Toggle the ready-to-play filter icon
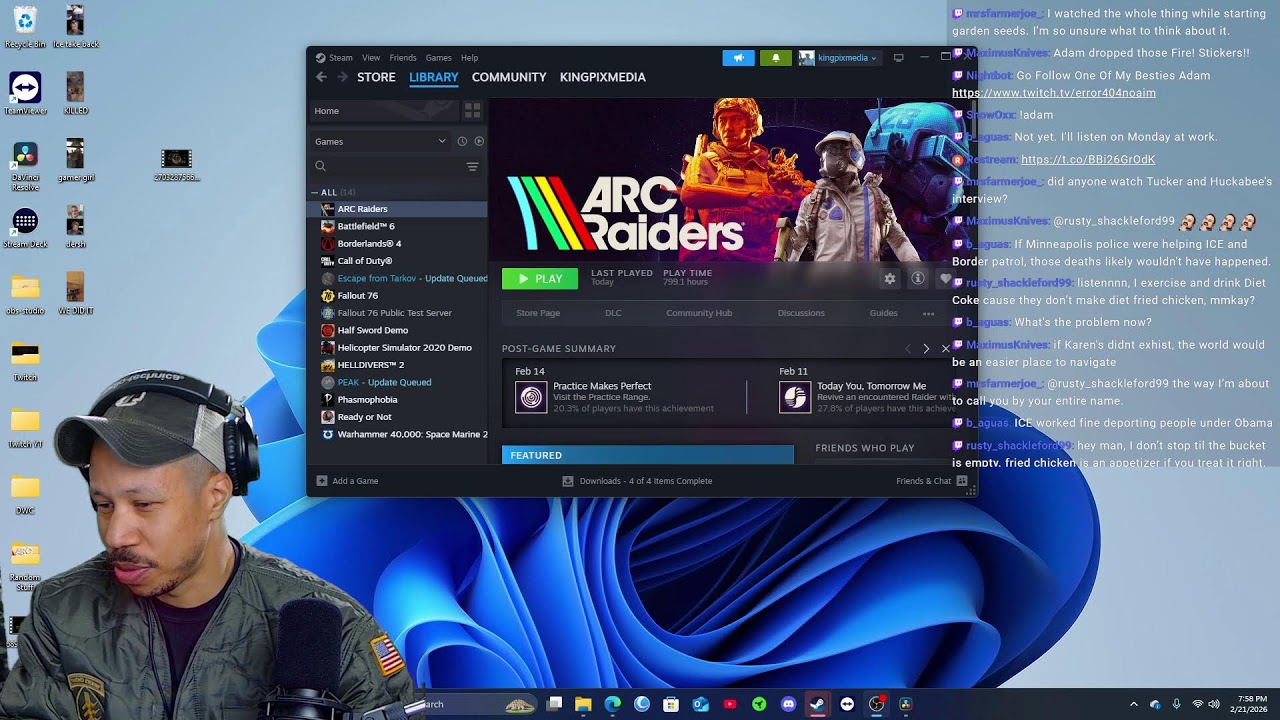This screenshot has width=1280, height=720. point(479,141)
